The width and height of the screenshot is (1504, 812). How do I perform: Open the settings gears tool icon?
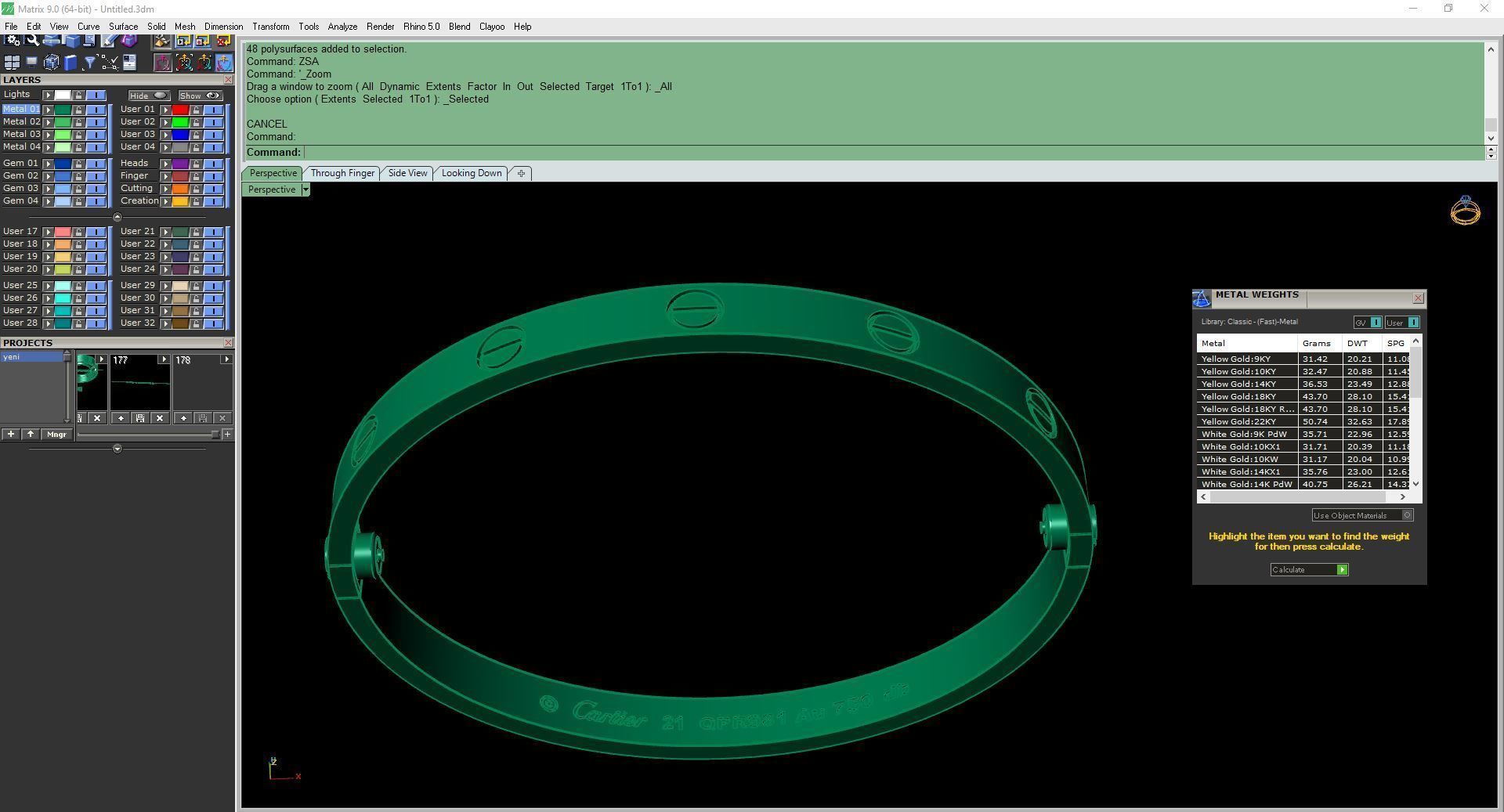point(13,39)
